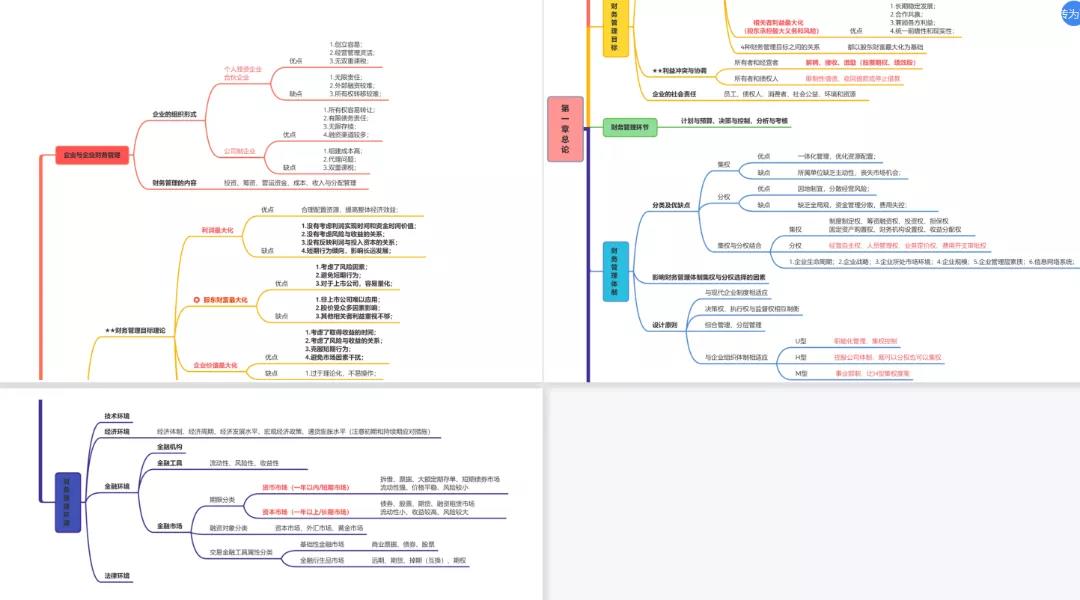The image size is (1080, 600).
Task: Click '与现代企业制度相适应' node
Action: coord(736,293)
